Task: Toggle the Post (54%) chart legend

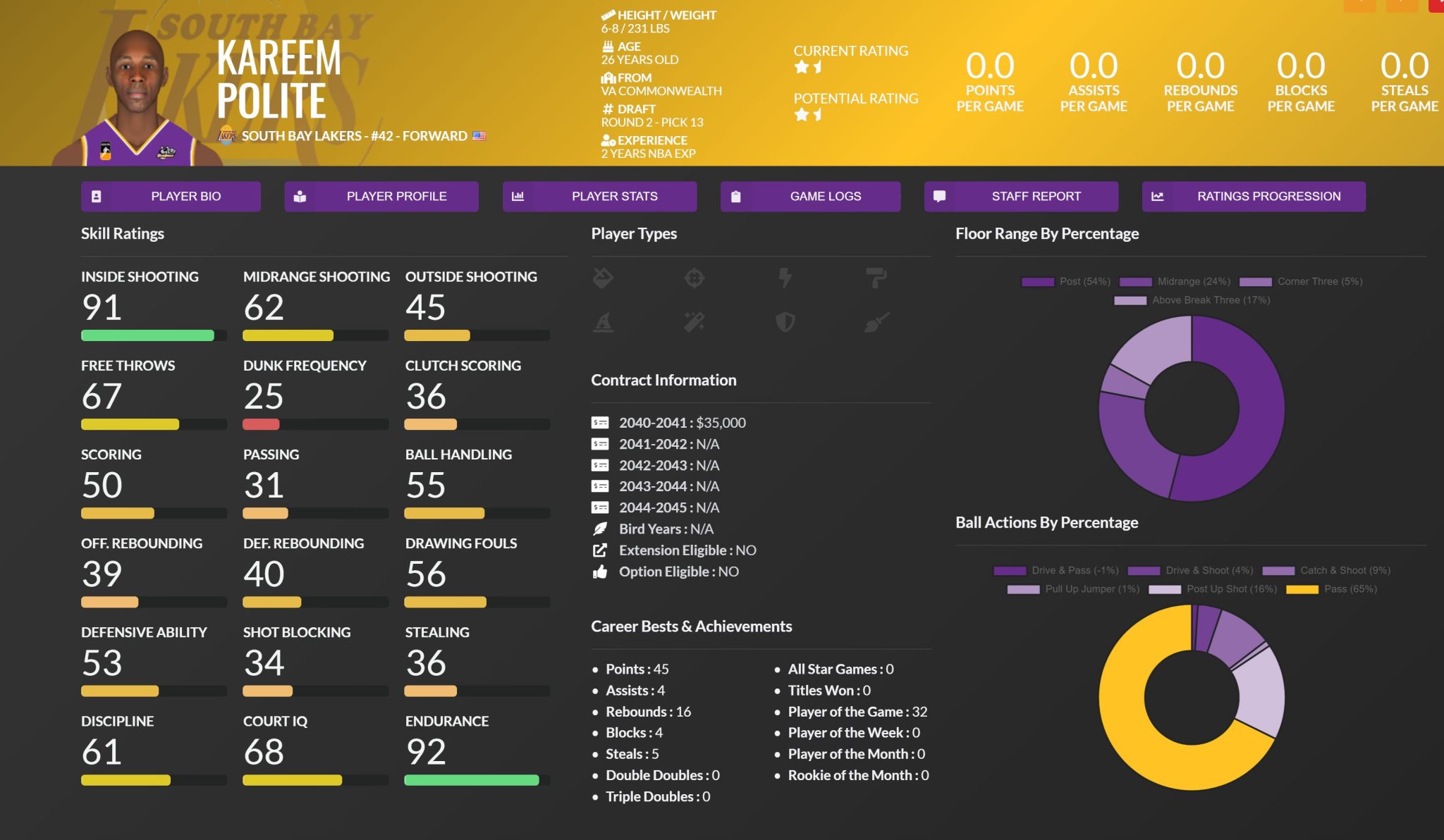Action: click(1066, 281)
